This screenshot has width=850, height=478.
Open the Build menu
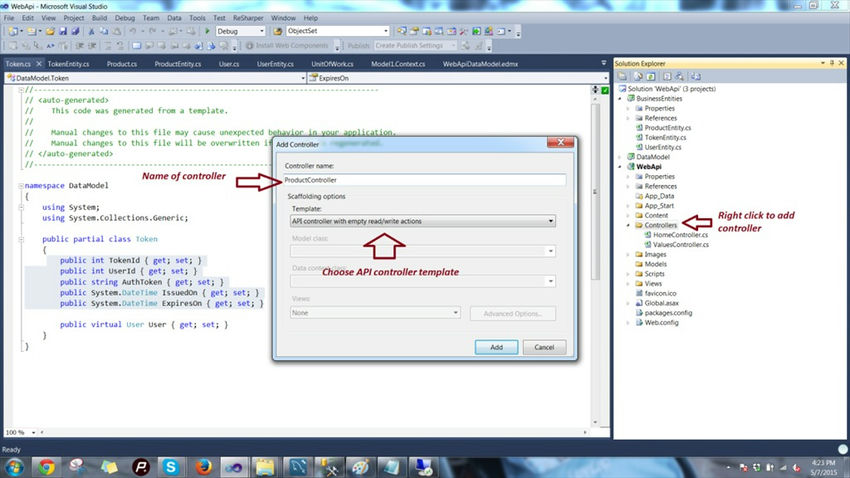pos(99,18)
